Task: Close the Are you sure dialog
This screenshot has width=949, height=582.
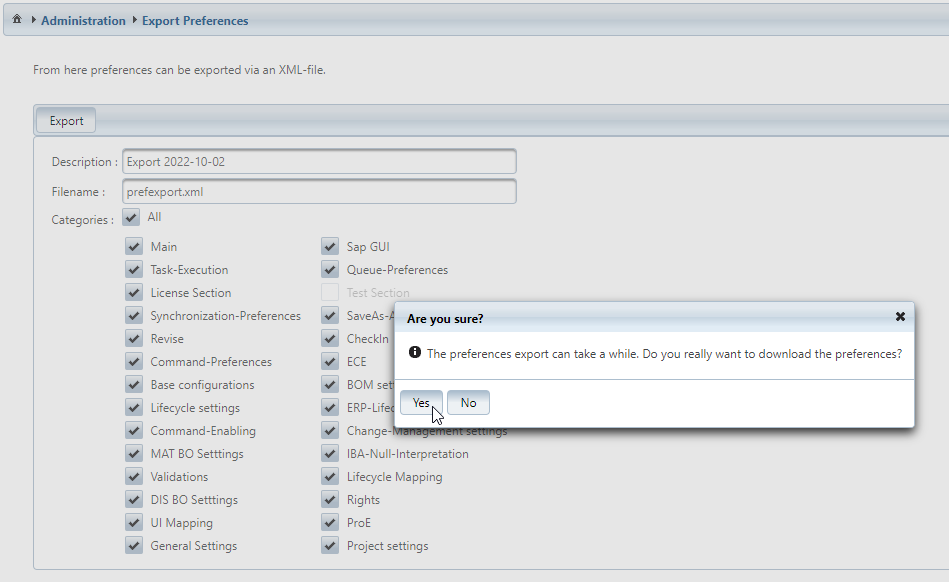Action: click(x=900, y=317)
